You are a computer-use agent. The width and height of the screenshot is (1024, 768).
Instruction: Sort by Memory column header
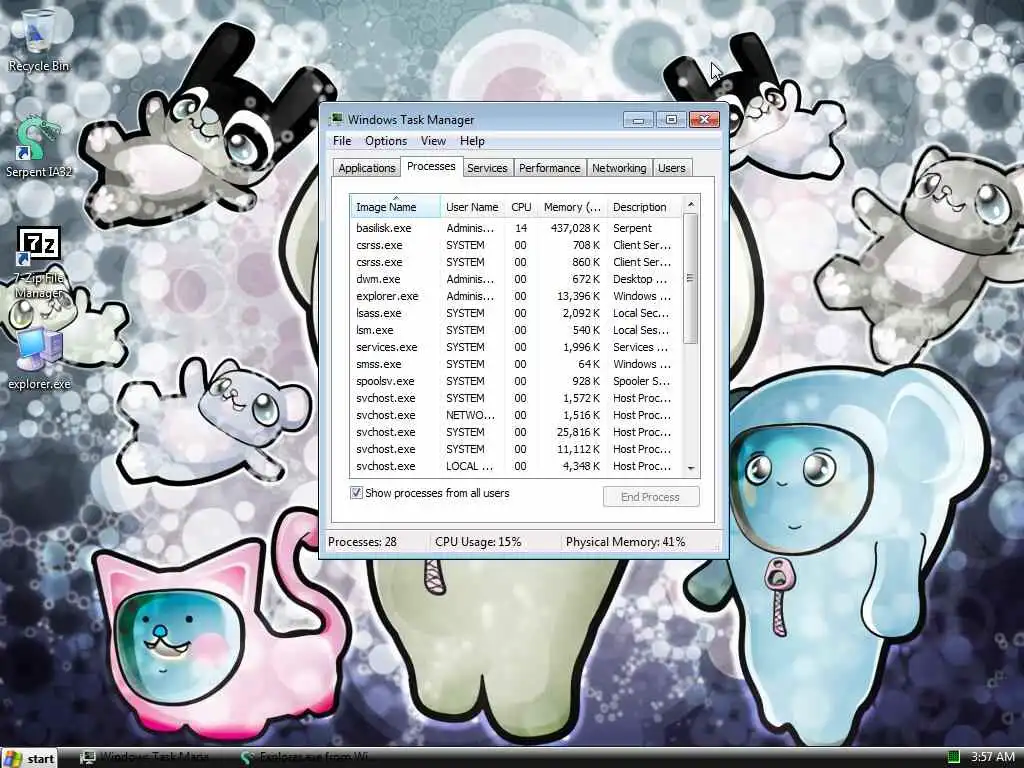571,207
